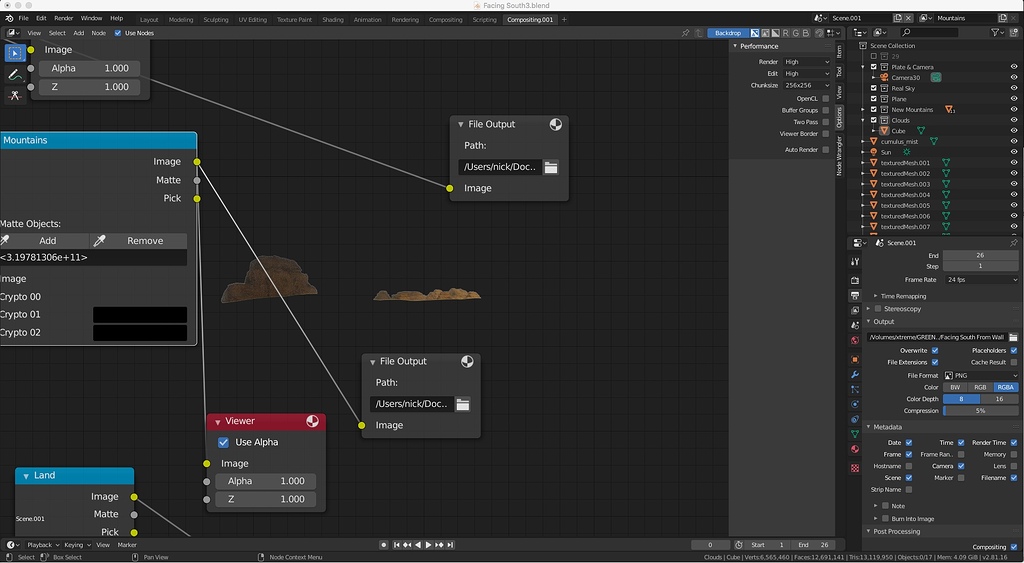Open Render quality dropdown in Performance

807,62
